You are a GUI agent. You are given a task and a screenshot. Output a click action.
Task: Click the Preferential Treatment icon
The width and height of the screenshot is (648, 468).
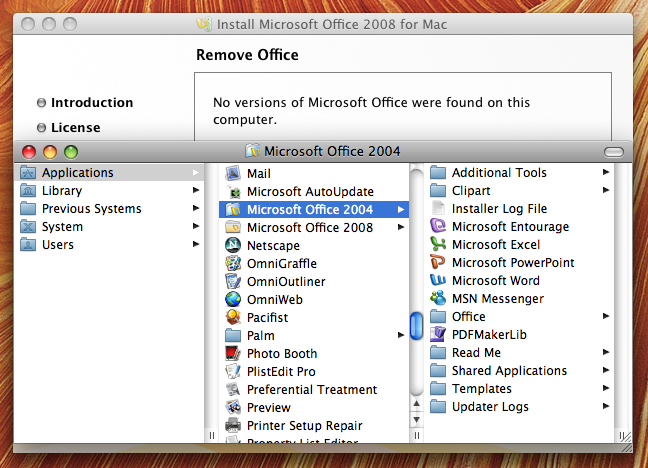(x=233, y=389)
